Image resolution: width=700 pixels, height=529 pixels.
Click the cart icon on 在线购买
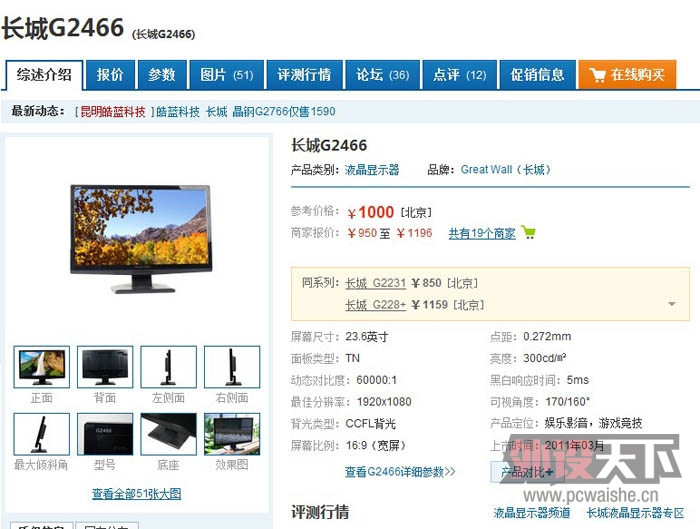[x=597, y=75]
